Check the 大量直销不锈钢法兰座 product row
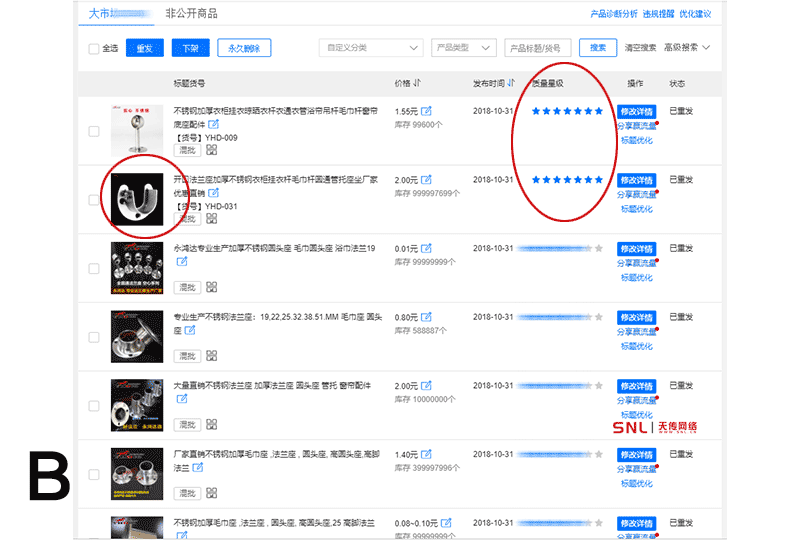Viewport: 800px width, 540px height. point(94,406)
